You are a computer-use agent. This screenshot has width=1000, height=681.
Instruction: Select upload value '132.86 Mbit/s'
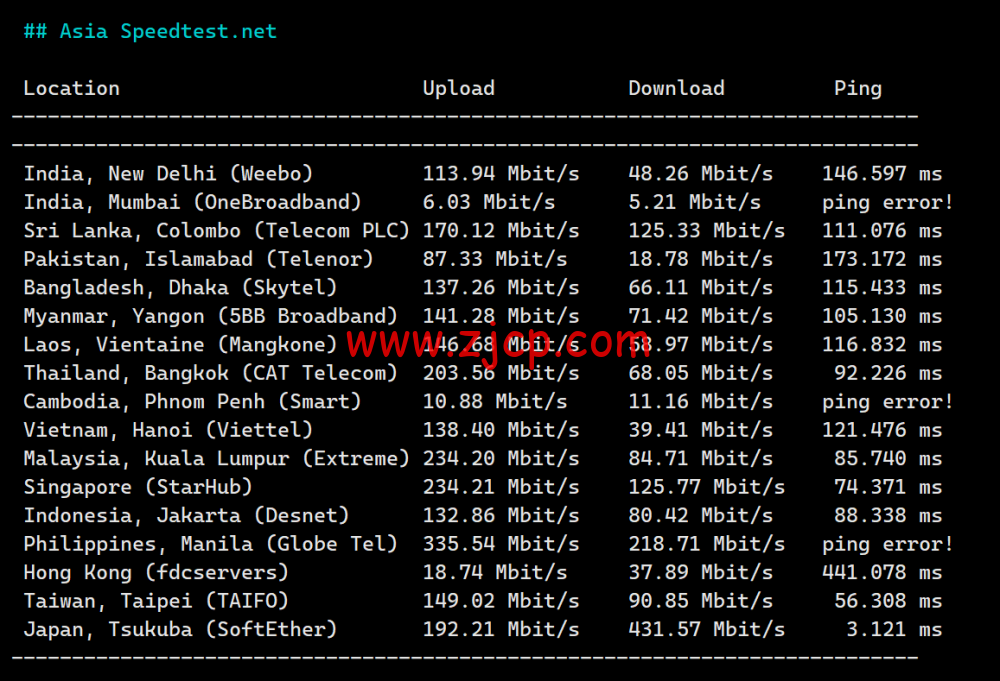tap(501, 516)
